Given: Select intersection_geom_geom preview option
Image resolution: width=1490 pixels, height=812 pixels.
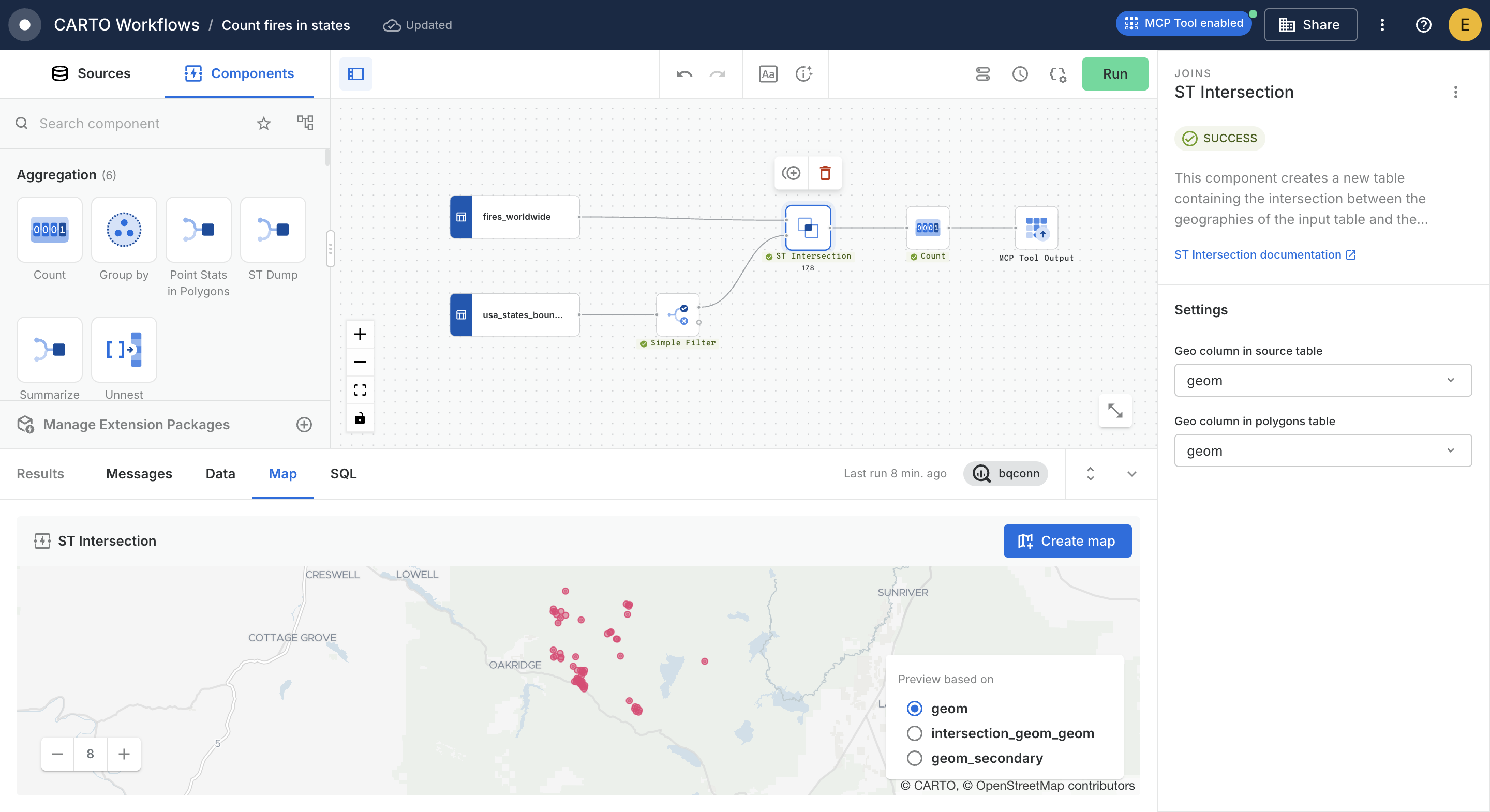Looking at the screenshot, I should [915, 733].
